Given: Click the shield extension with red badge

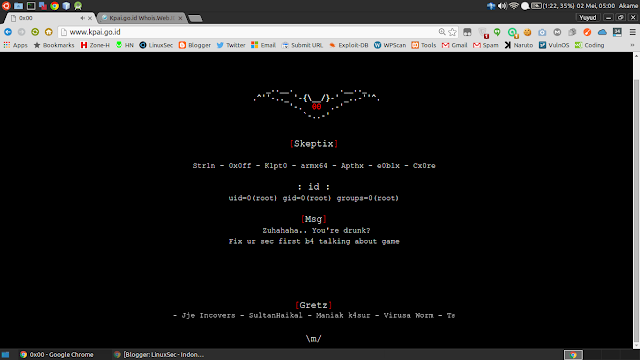Looking at the screenshot, I should pyautogui.click(x=483, y=33).
